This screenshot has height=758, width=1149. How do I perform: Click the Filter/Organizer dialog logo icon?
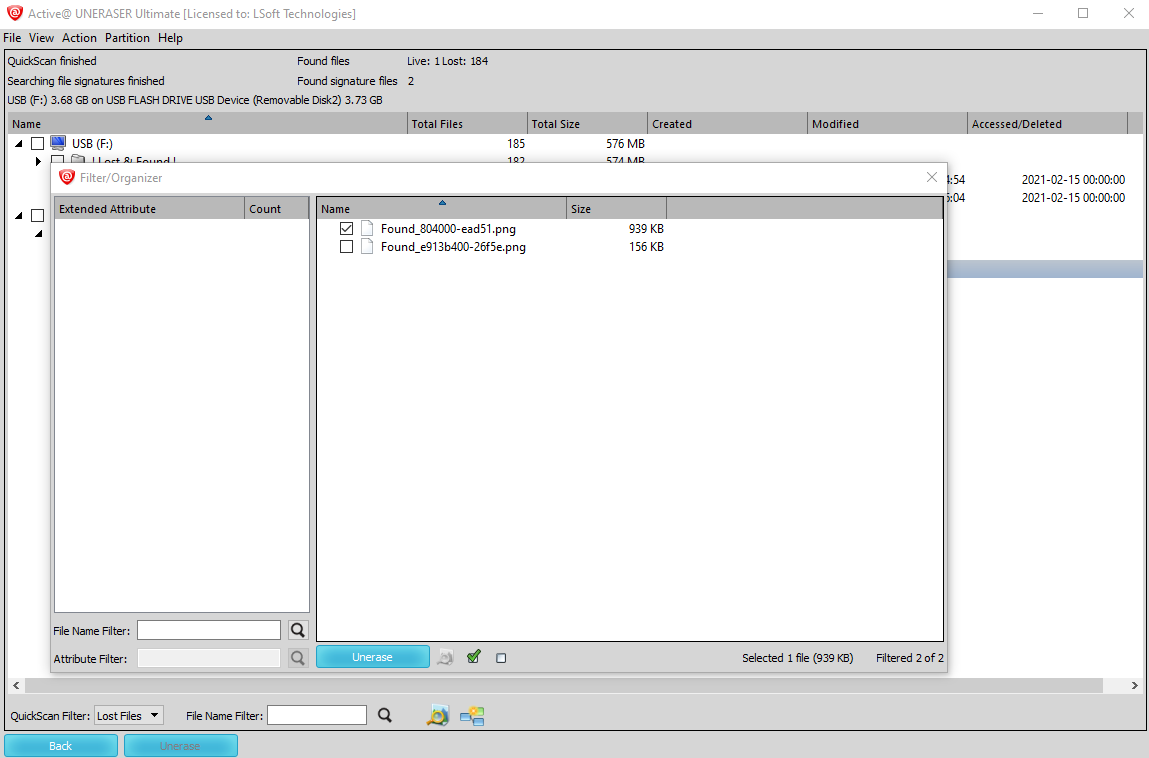click(67, 177)
